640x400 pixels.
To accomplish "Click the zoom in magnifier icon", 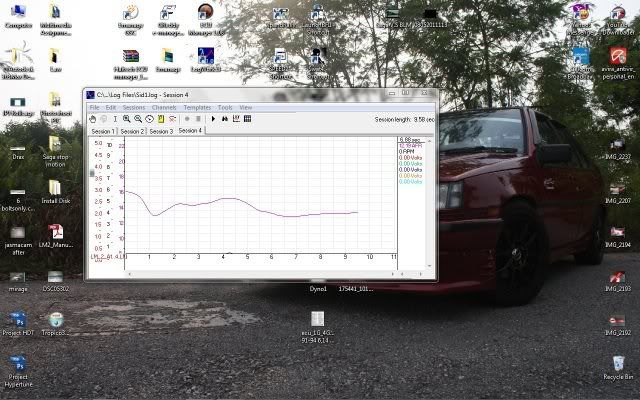I will click(127, 118).
